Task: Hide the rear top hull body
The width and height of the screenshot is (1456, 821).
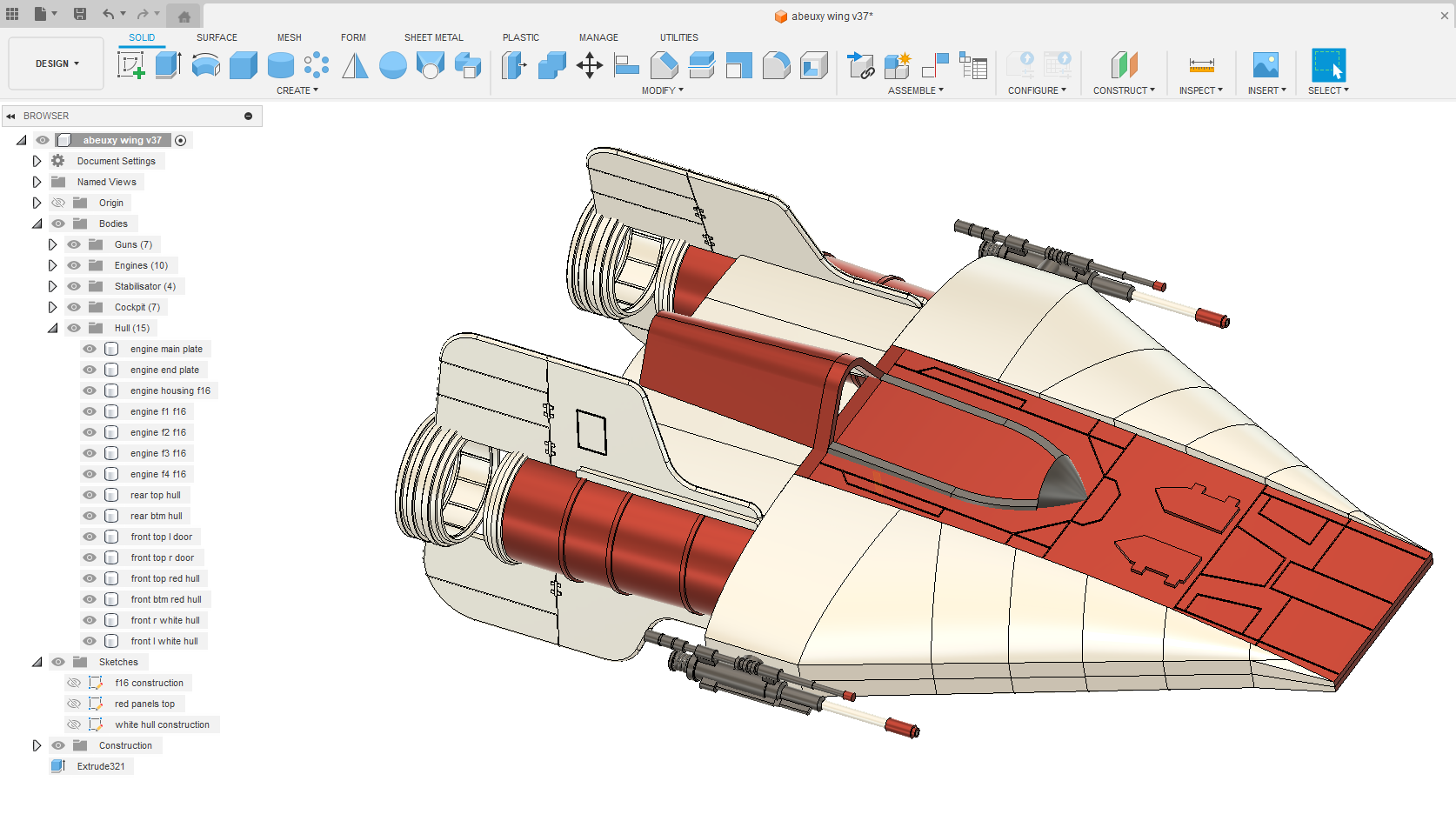Action: coord(90,495)
